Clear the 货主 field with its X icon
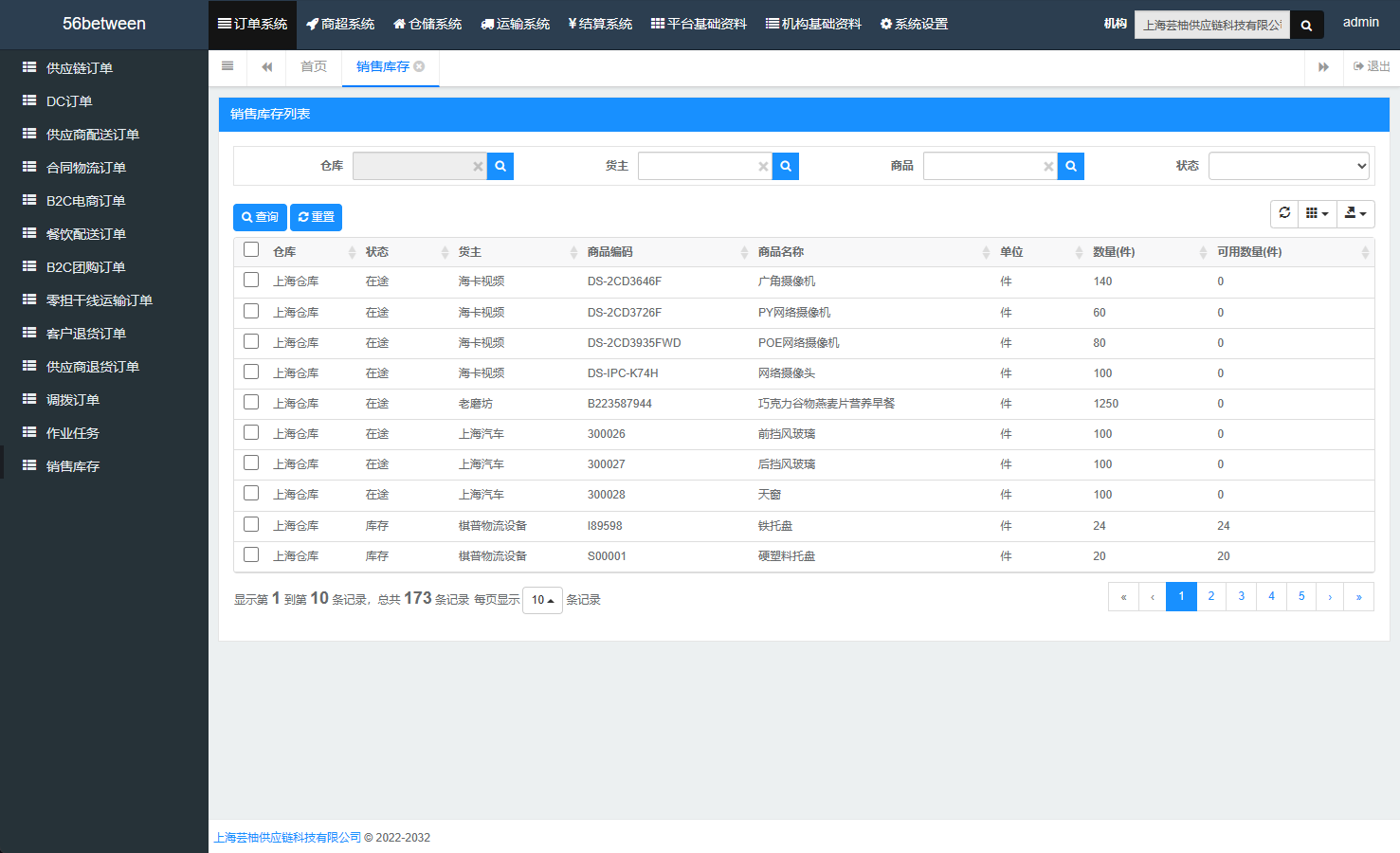 (x=763, y=167)
